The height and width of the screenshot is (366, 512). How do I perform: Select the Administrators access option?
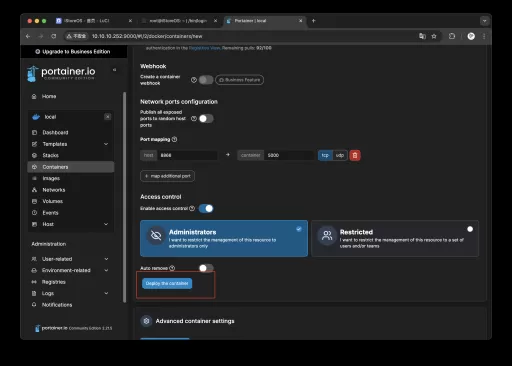tap(224, 238)
